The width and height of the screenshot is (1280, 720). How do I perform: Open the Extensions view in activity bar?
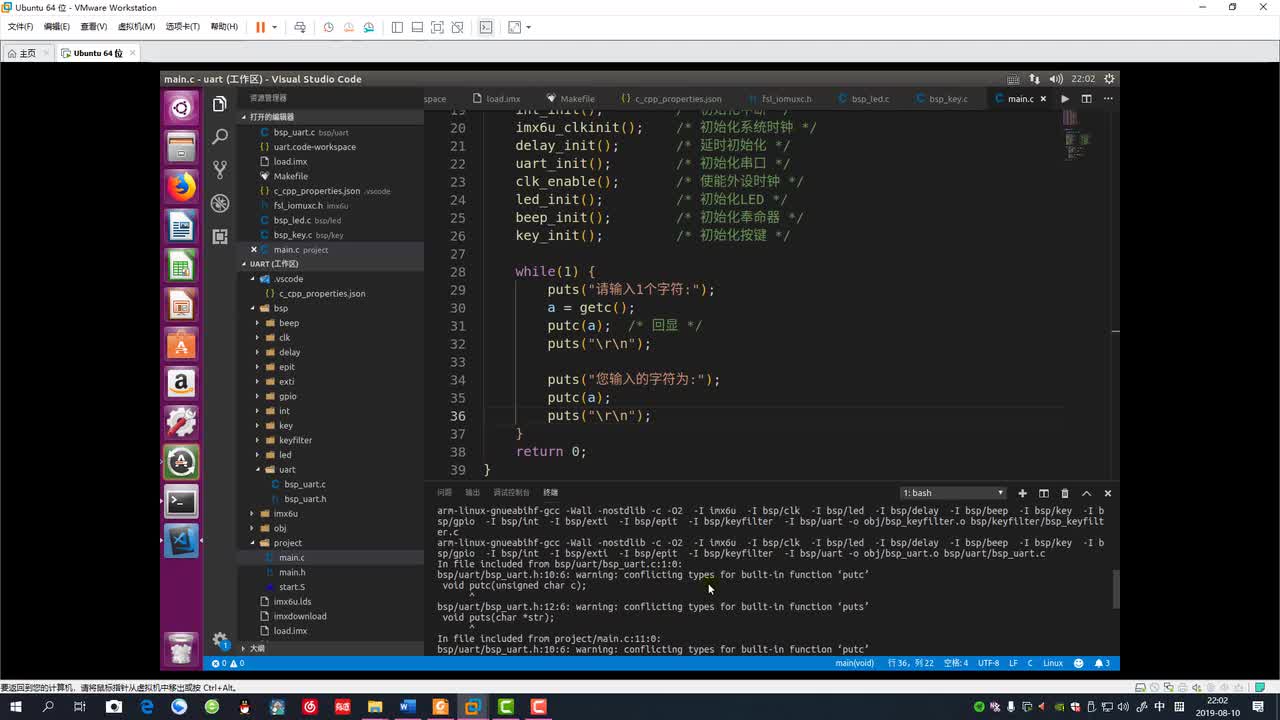pyautogui.click(x=220, y=236)
